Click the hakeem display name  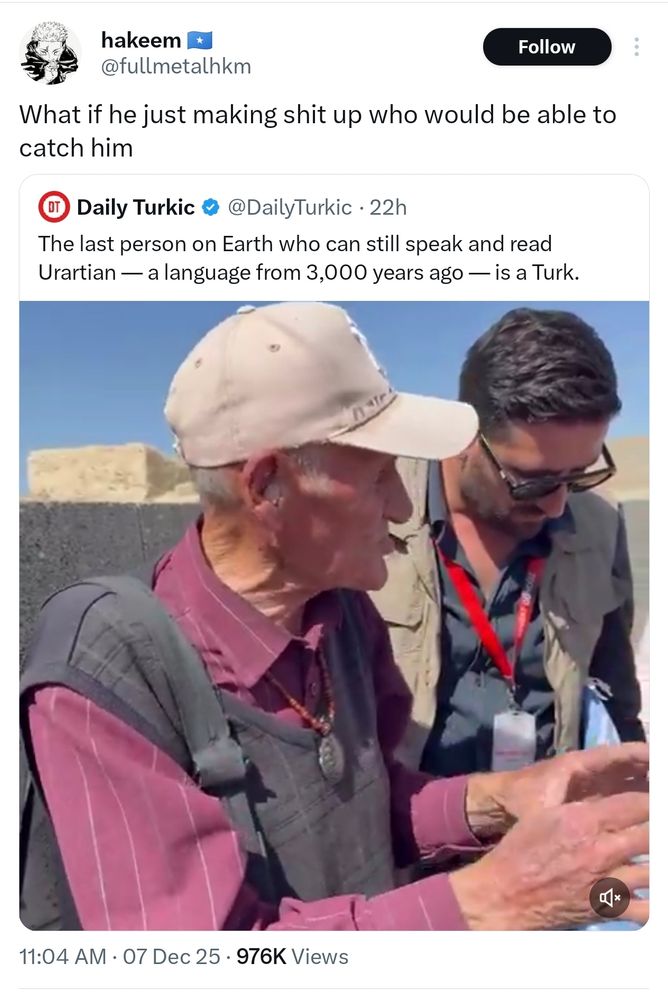point(141,40)
